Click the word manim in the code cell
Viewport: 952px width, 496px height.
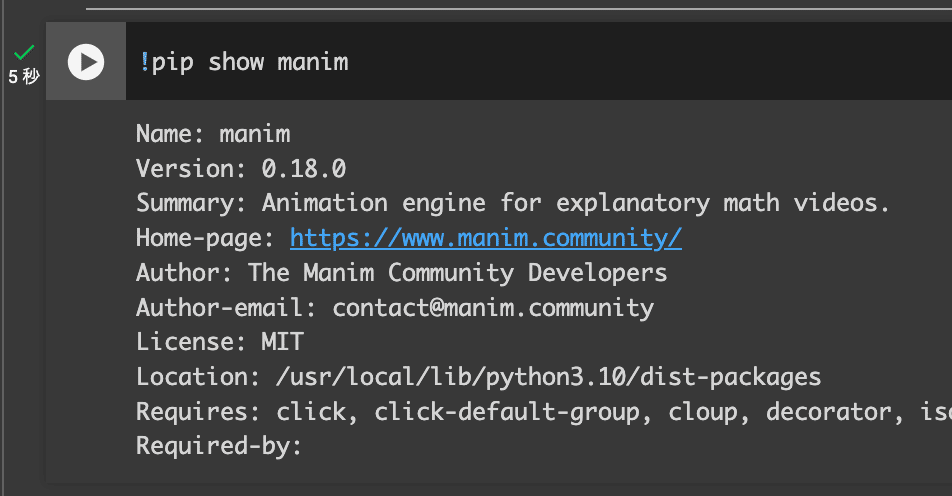[x=312, y=62]
